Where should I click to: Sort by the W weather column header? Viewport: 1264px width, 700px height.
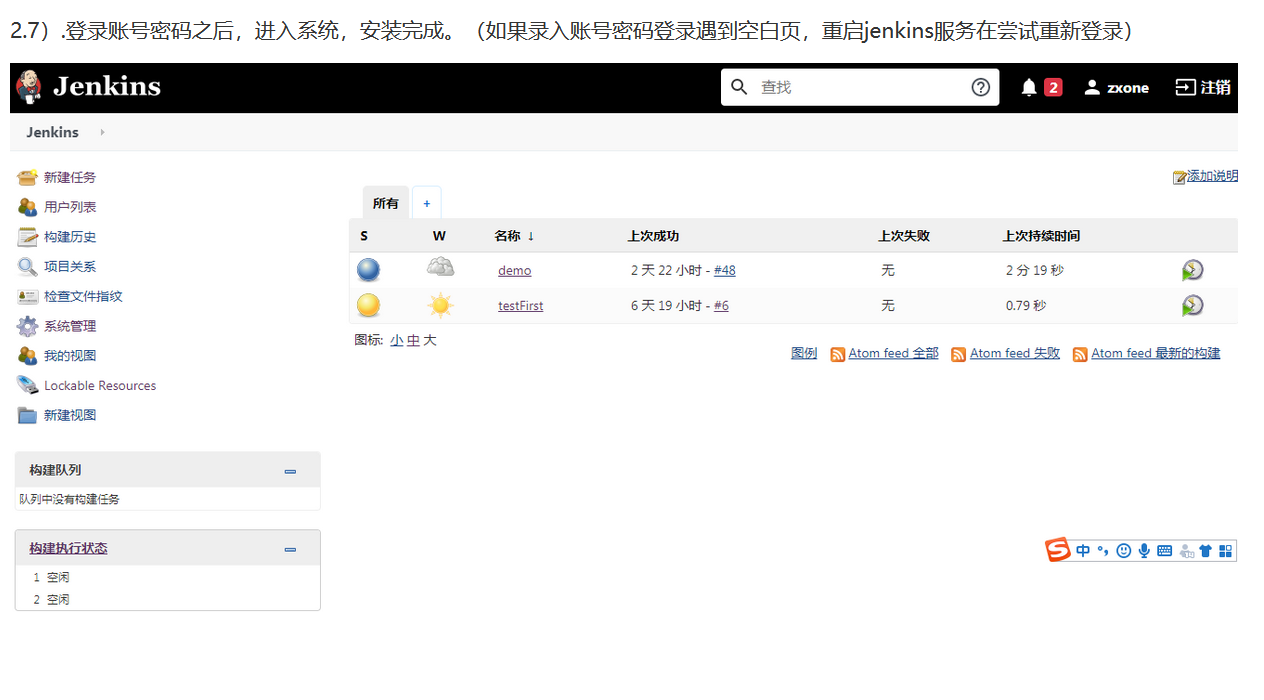439,236
